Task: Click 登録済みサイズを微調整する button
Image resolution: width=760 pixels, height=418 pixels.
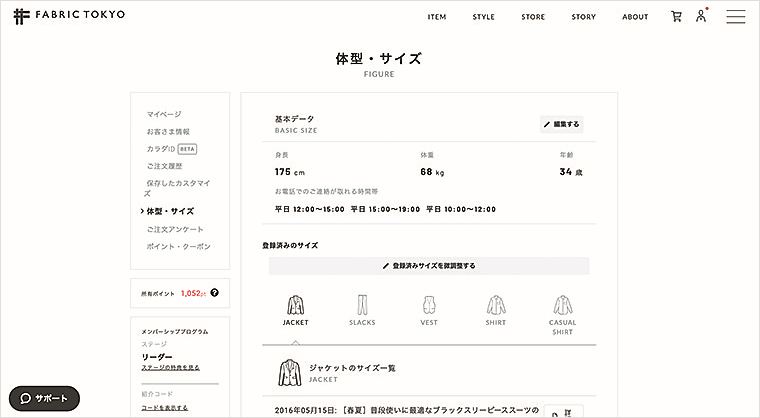Action: point(429,266)
